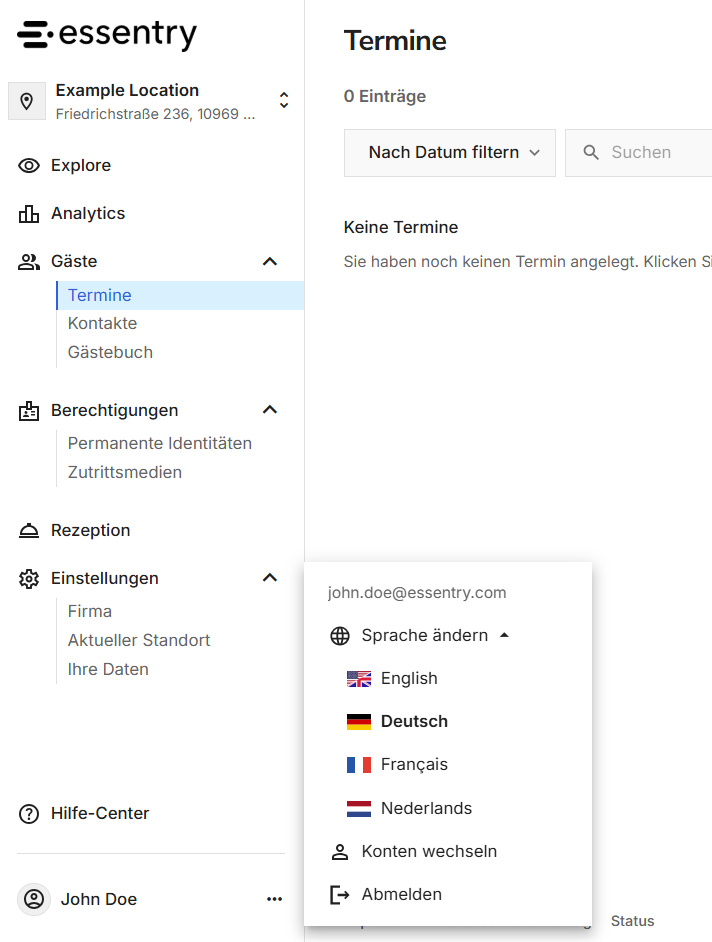Click the Dutch flag icon
This screenshot has height=942, width=712.
click(359, 809)
